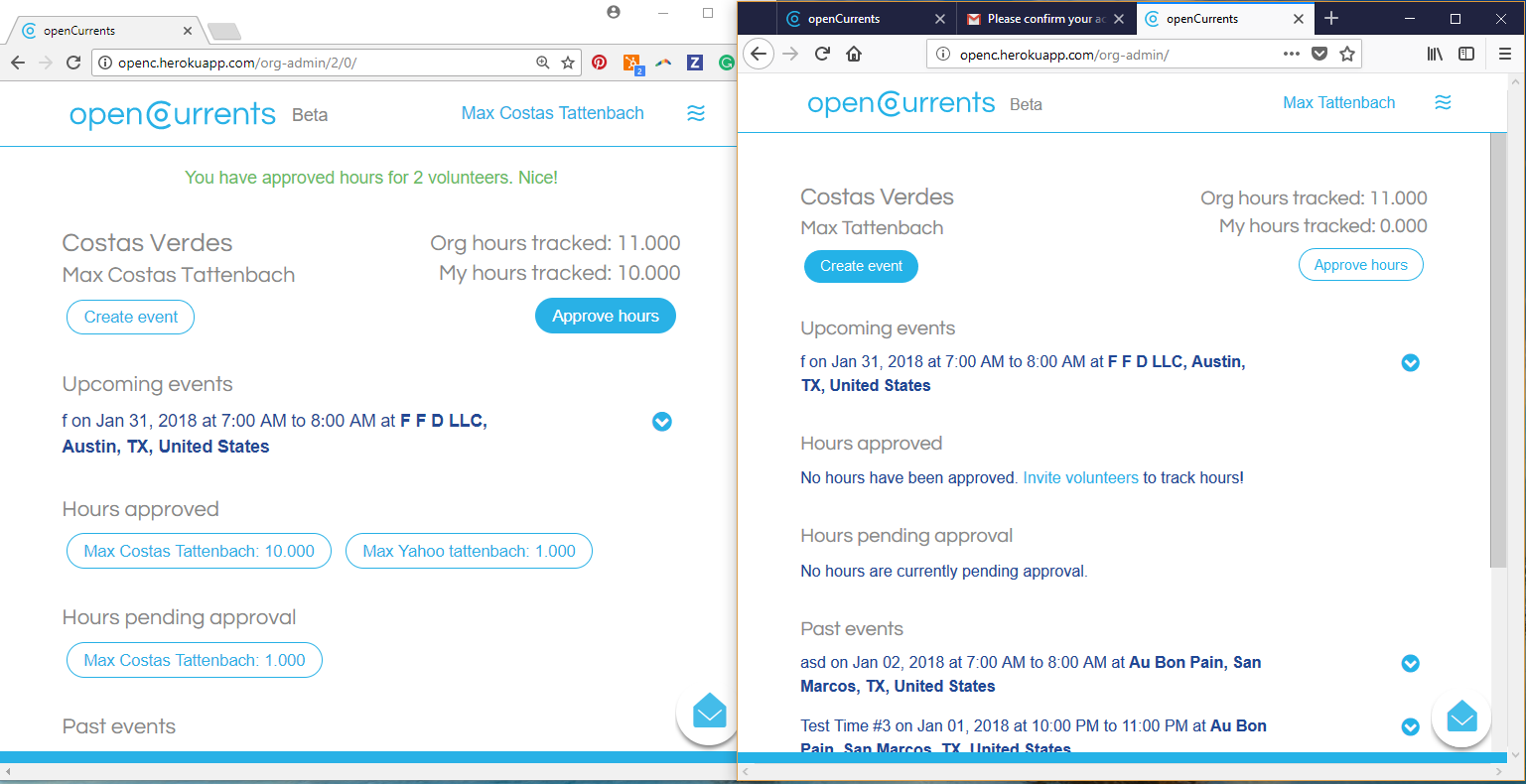Open the envelope message bubble in Chrome window
The image size is (1526, 784).
(709, 712)
